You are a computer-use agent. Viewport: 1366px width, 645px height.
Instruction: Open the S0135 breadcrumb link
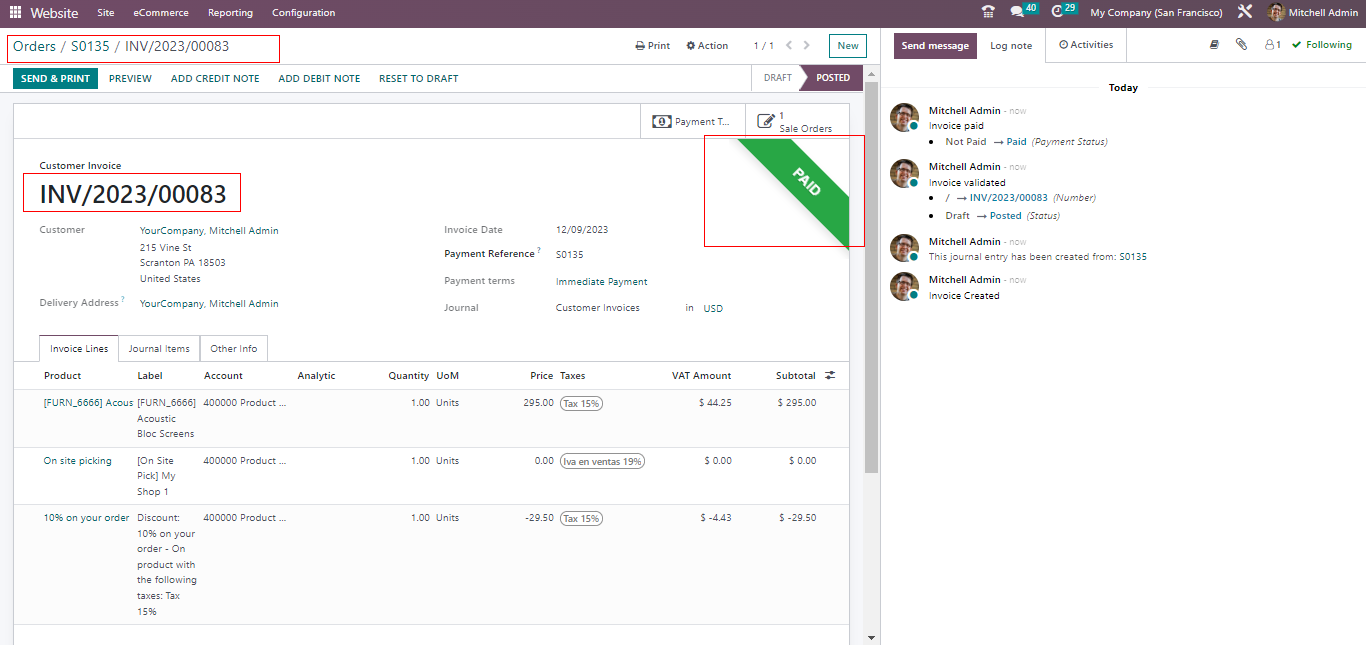[90, 47]
